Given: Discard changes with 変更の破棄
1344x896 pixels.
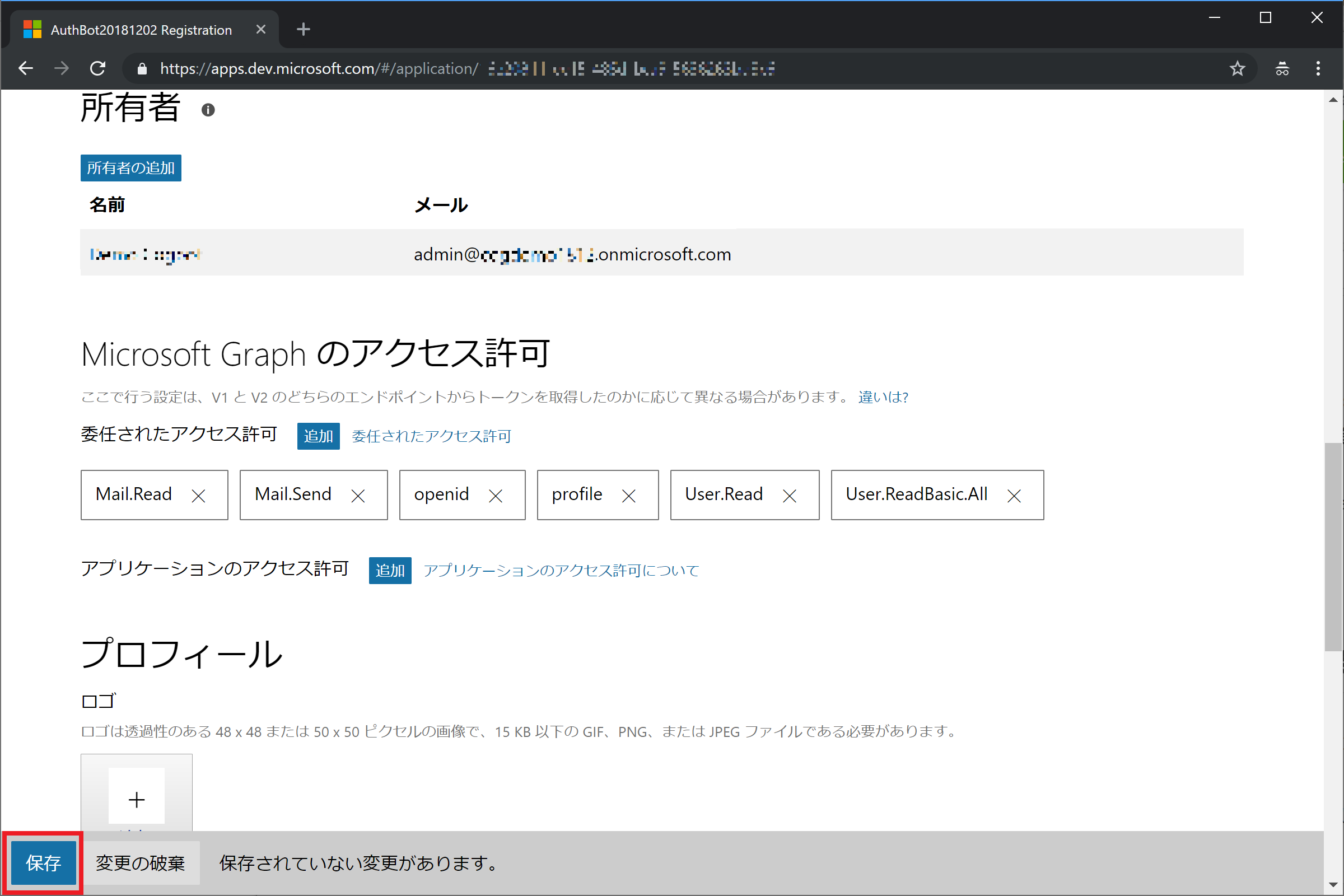Looking at the screenshot, I should pyautogui.click(x=140, y=862).
